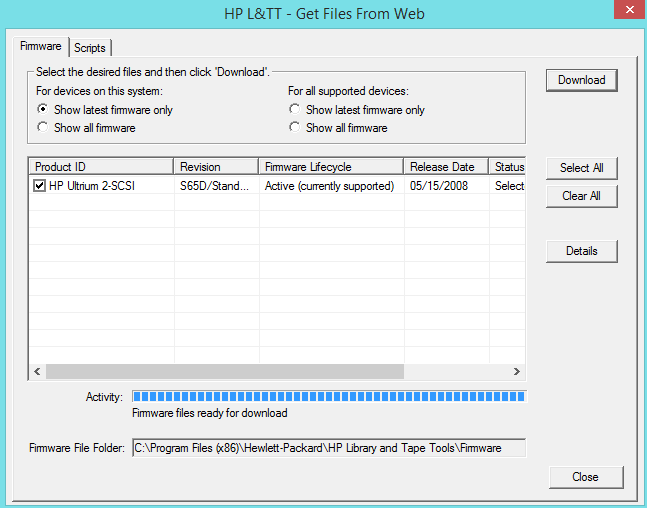Sort by Firmware Lifecycle column header
Image resolution: width=647 pixels, height=508 pixels.
tap(331, 167)
